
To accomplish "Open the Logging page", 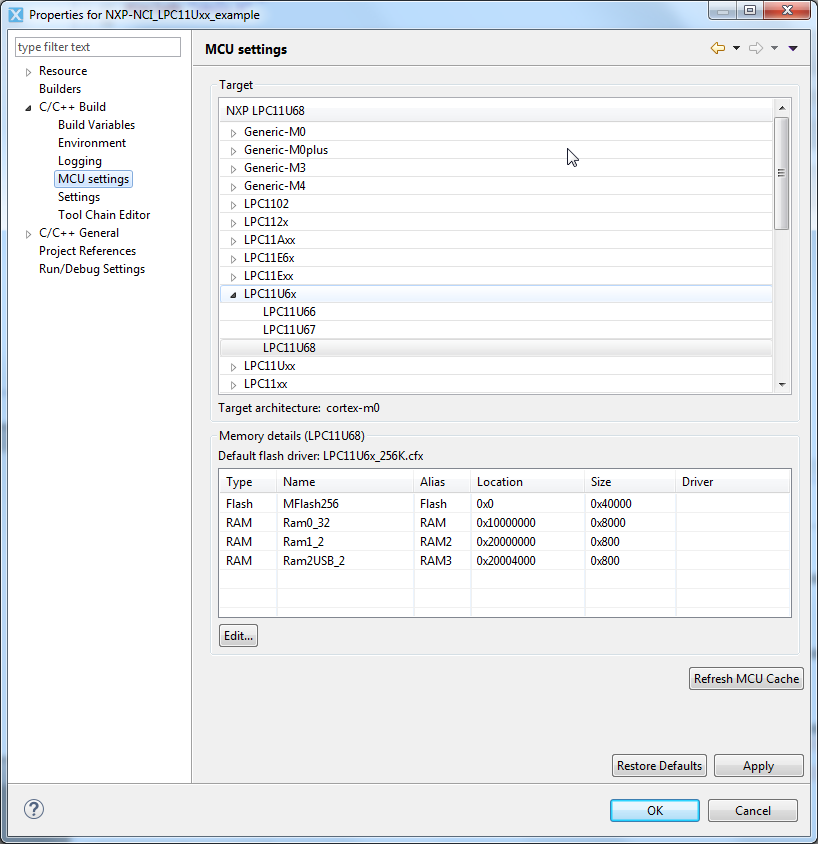I will pyautogui.click(x=80, y=161).
